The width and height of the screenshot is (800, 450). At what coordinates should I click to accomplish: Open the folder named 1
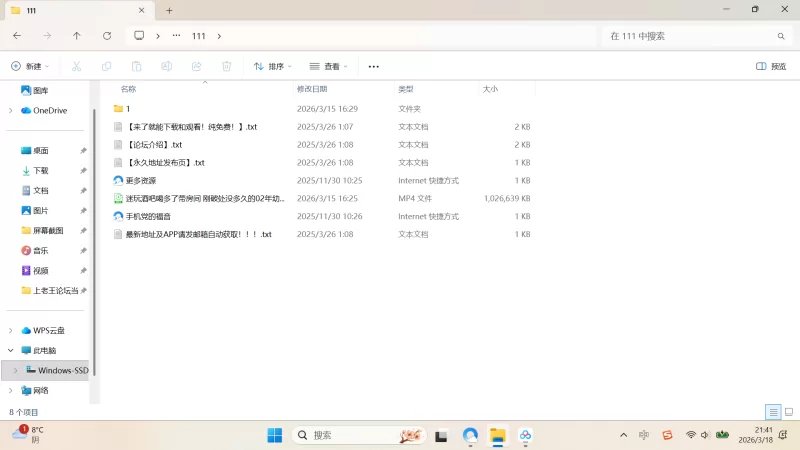[127, 109]
